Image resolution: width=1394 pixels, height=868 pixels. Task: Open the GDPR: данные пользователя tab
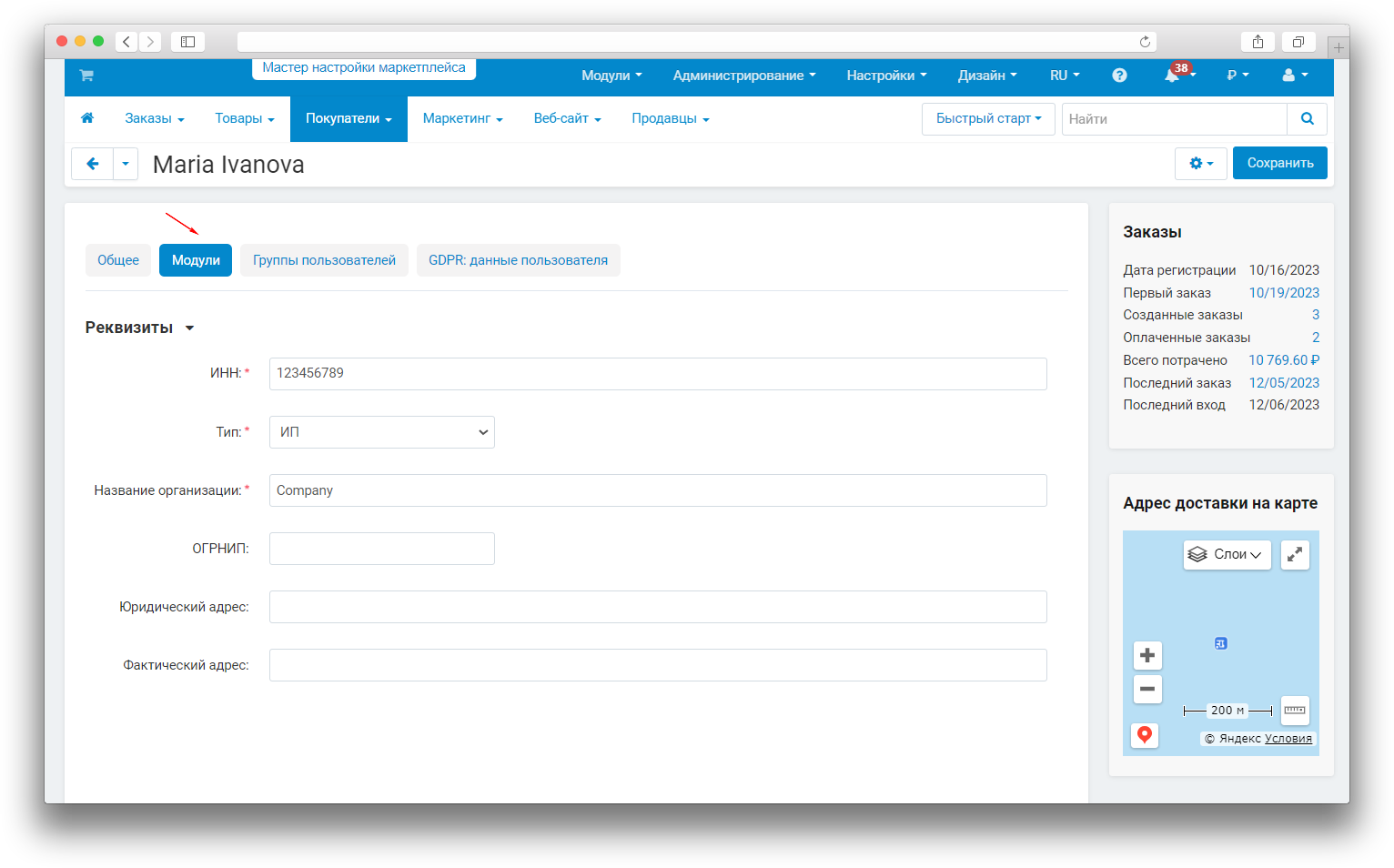tap(518, 260)
